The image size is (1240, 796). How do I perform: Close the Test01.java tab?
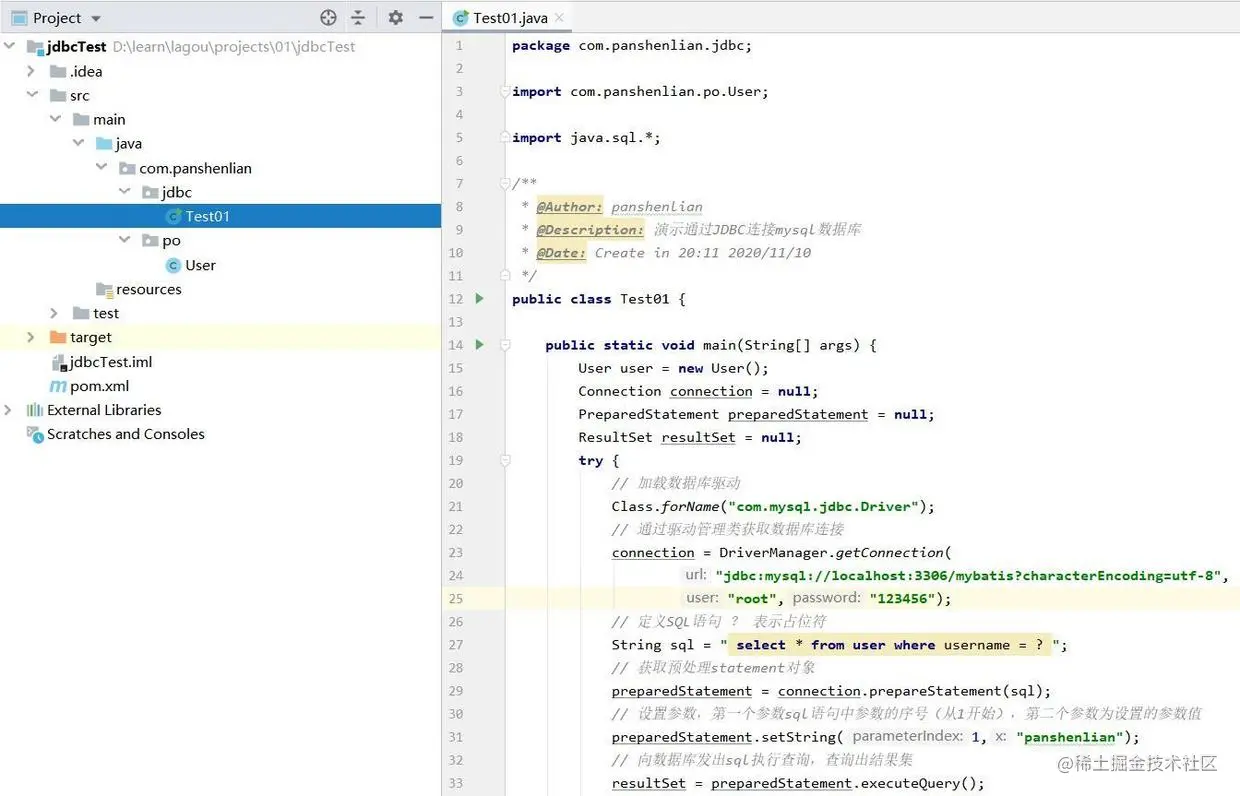[x=559, y=18]
